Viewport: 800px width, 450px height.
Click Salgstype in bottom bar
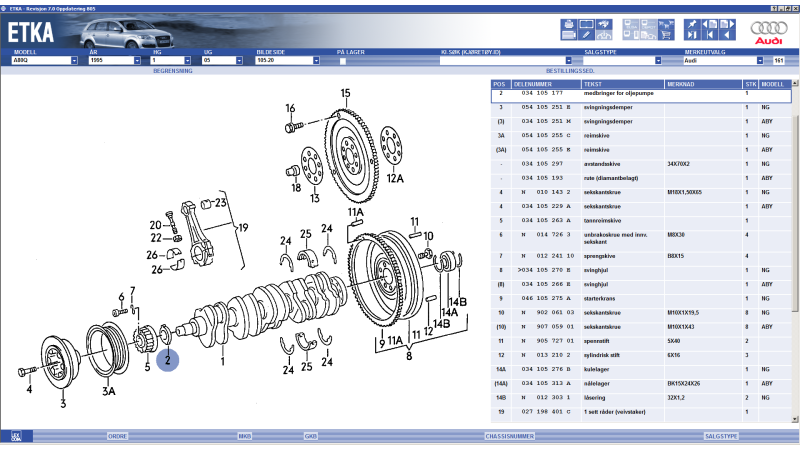tap(722, 436)
